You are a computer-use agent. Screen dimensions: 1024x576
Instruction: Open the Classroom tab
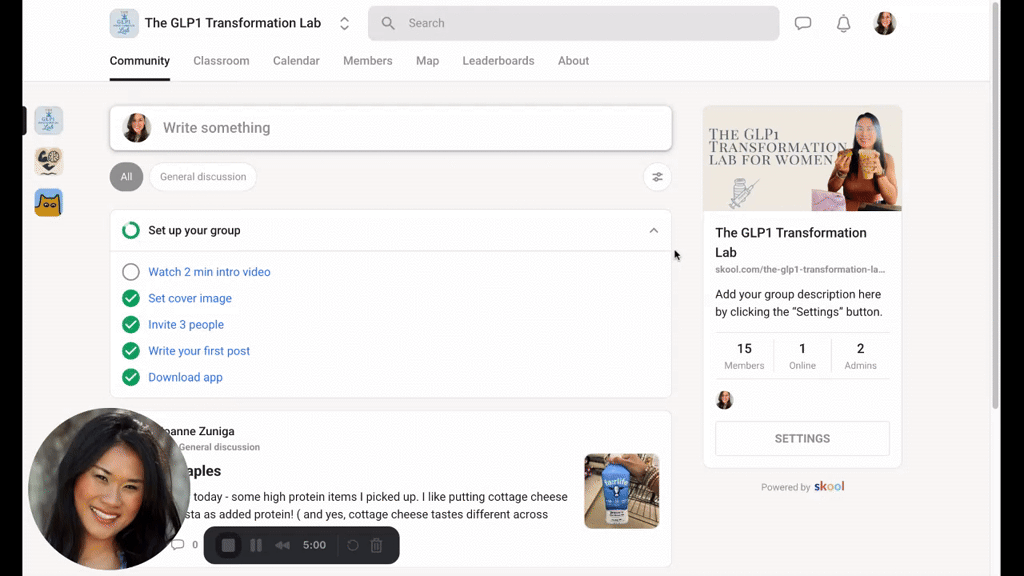(x=221, y=61)
